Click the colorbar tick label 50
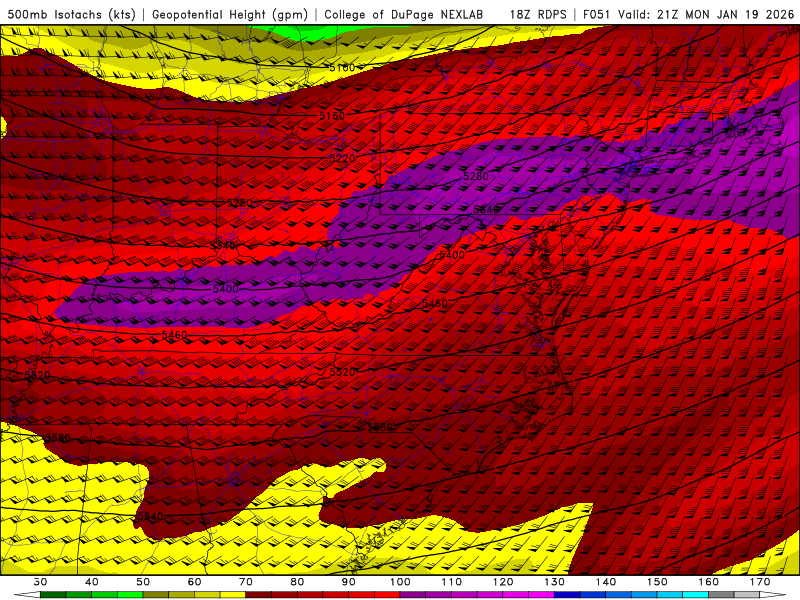 click(143, 582)
